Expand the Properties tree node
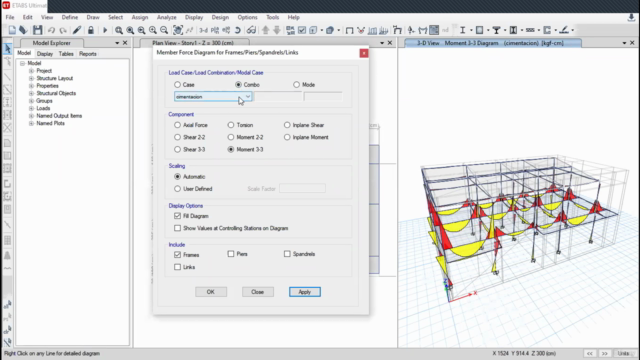This screenshot has height=360, width=640. coord(31,86)
